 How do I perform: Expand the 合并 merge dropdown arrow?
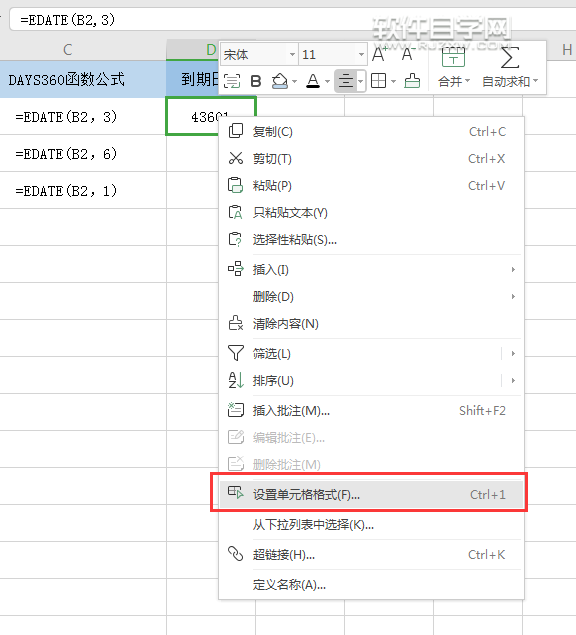467,81
